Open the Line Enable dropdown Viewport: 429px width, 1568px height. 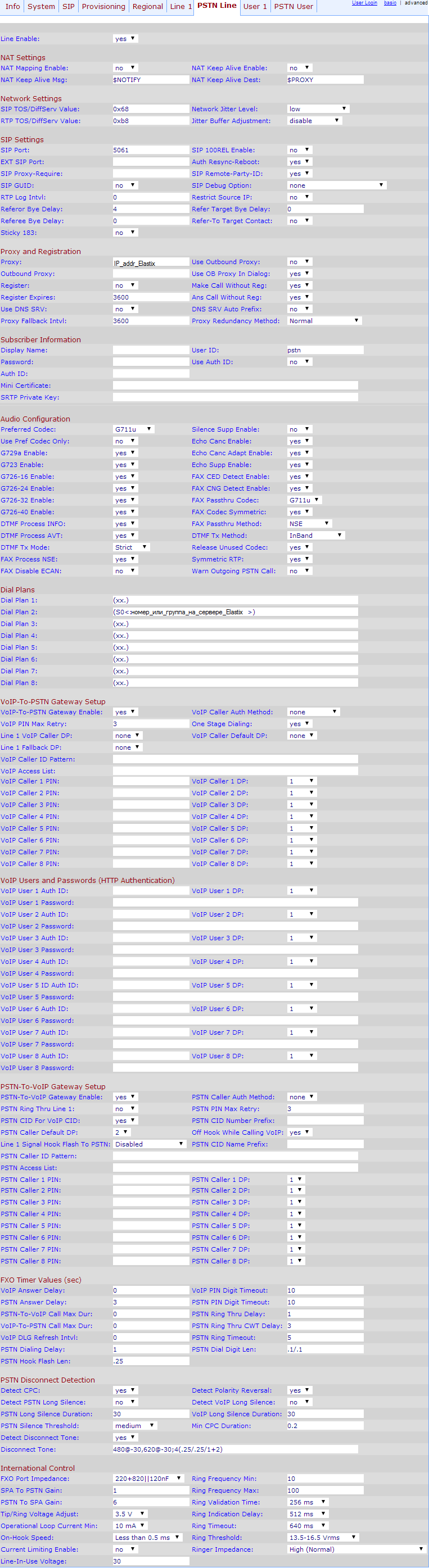(x=125, y=39)
